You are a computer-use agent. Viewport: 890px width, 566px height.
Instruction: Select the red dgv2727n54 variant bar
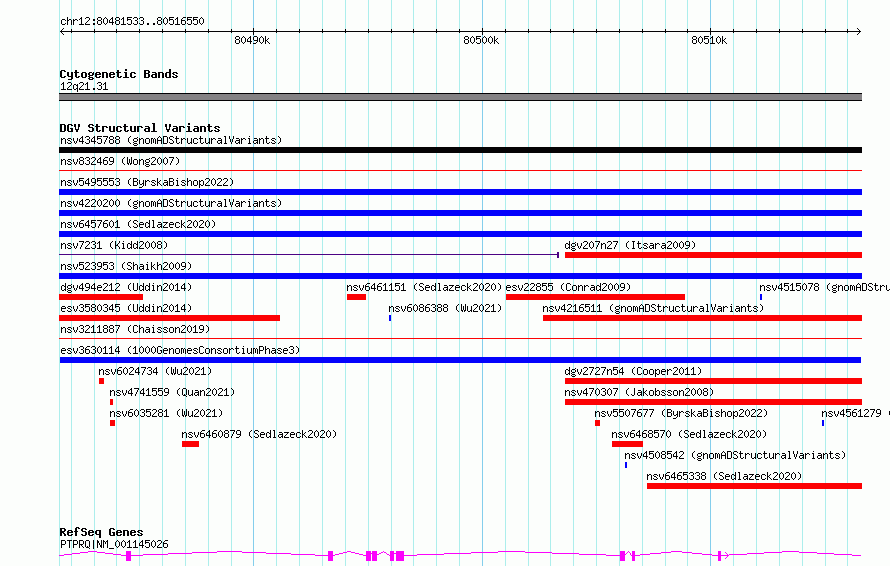click(713, 381)
